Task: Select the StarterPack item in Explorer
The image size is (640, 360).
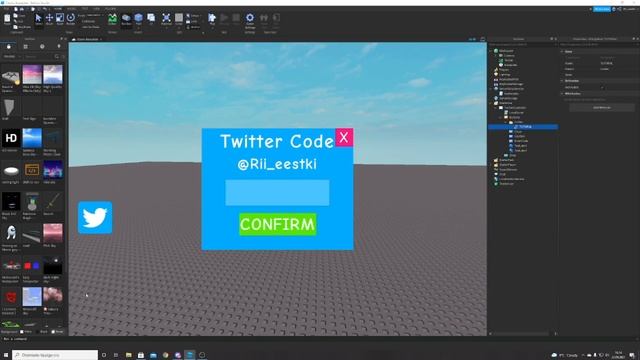Action: 507,160
